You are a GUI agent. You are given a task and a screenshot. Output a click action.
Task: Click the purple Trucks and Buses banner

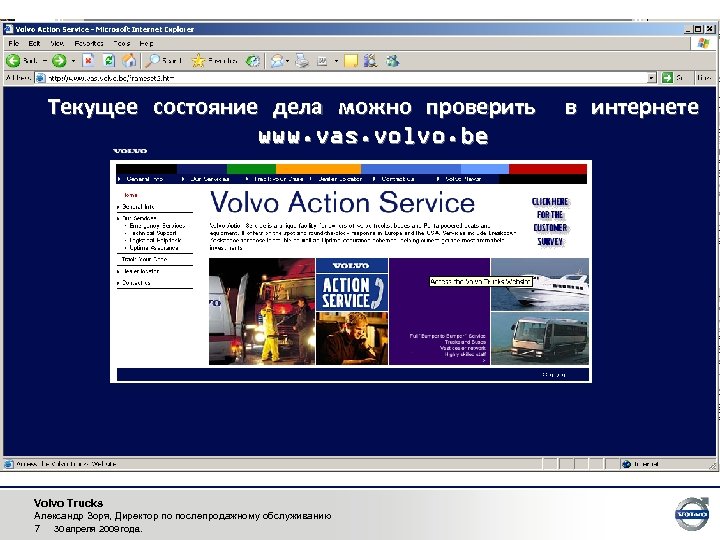(x=439, y=311)
